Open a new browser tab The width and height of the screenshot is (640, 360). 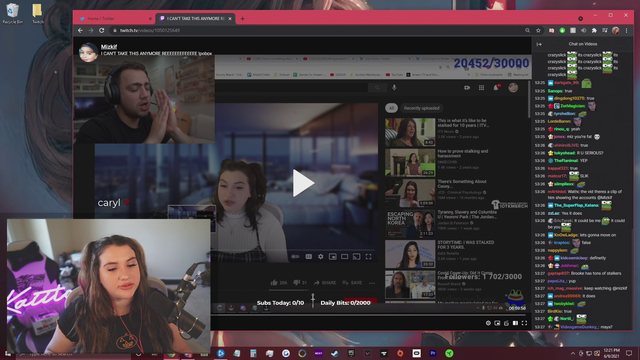[242, 18]
